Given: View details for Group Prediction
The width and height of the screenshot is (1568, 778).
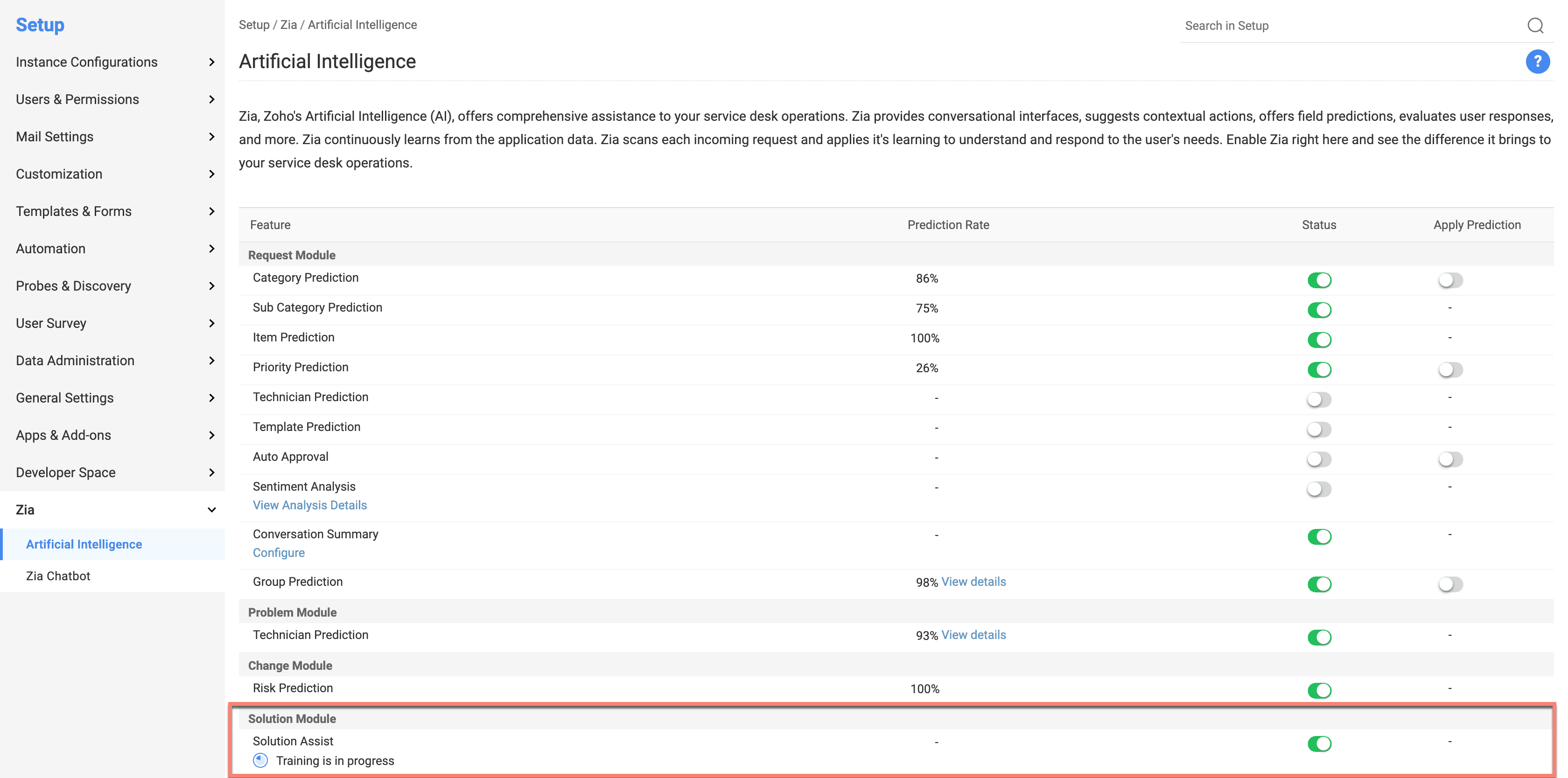Looking at the screenshot, I should [x=973, y=581].
